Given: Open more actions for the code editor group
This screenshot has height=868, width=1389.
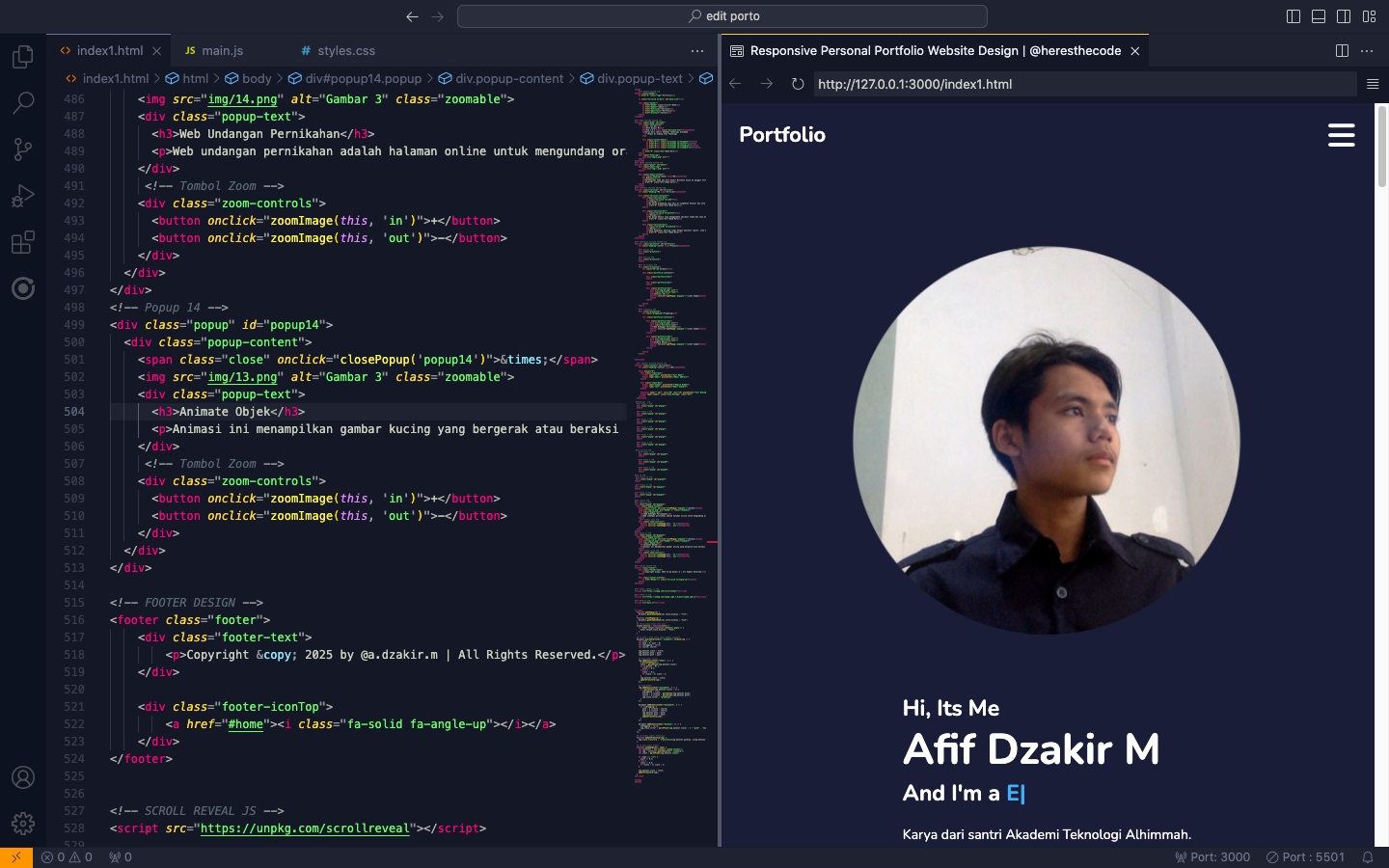Looking at the screenshot, I should [697, 51].
